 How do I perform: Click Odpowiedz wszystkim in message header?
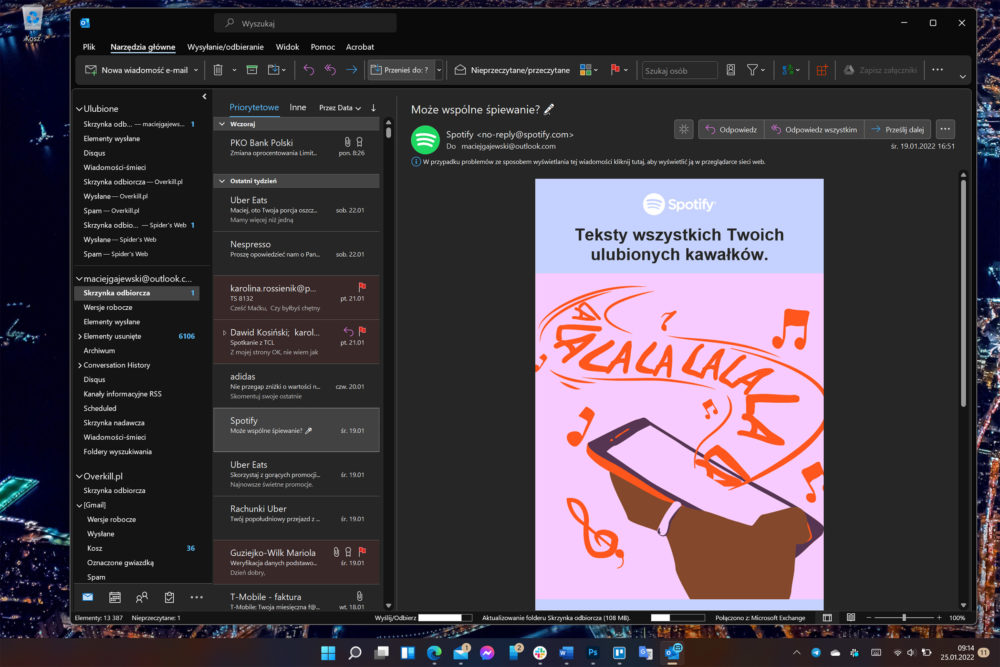click(814, 129)
